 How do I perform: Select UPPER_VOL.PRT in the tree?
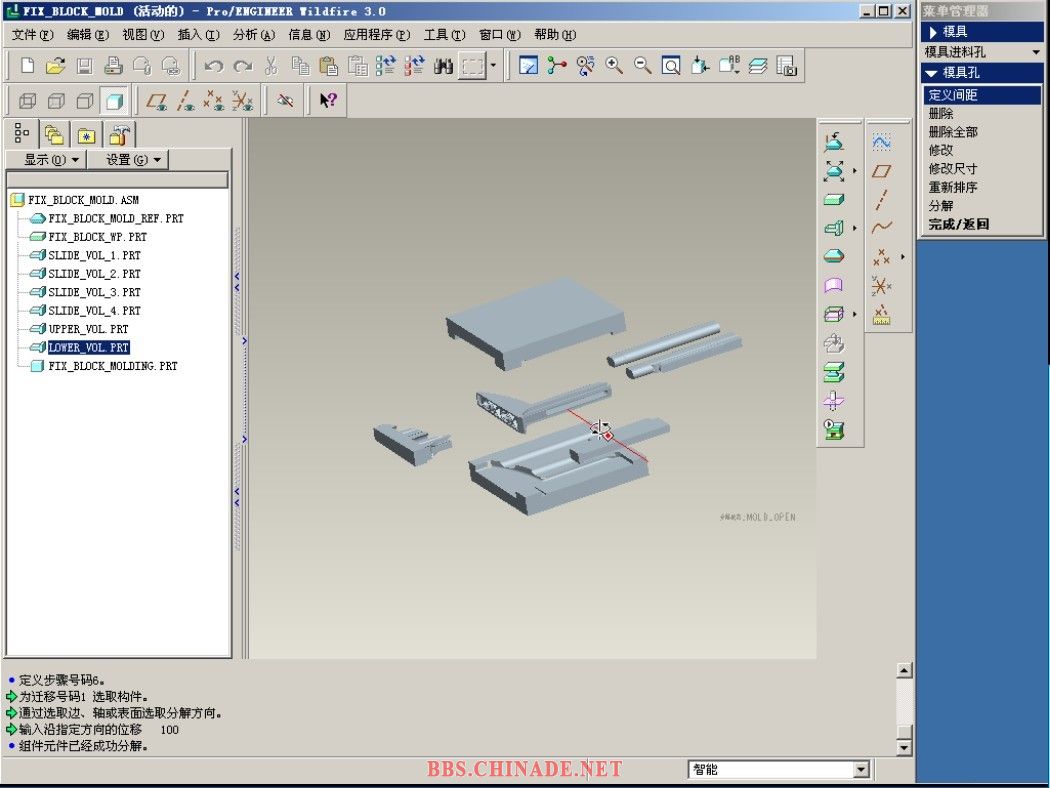(x=88, y=329)
